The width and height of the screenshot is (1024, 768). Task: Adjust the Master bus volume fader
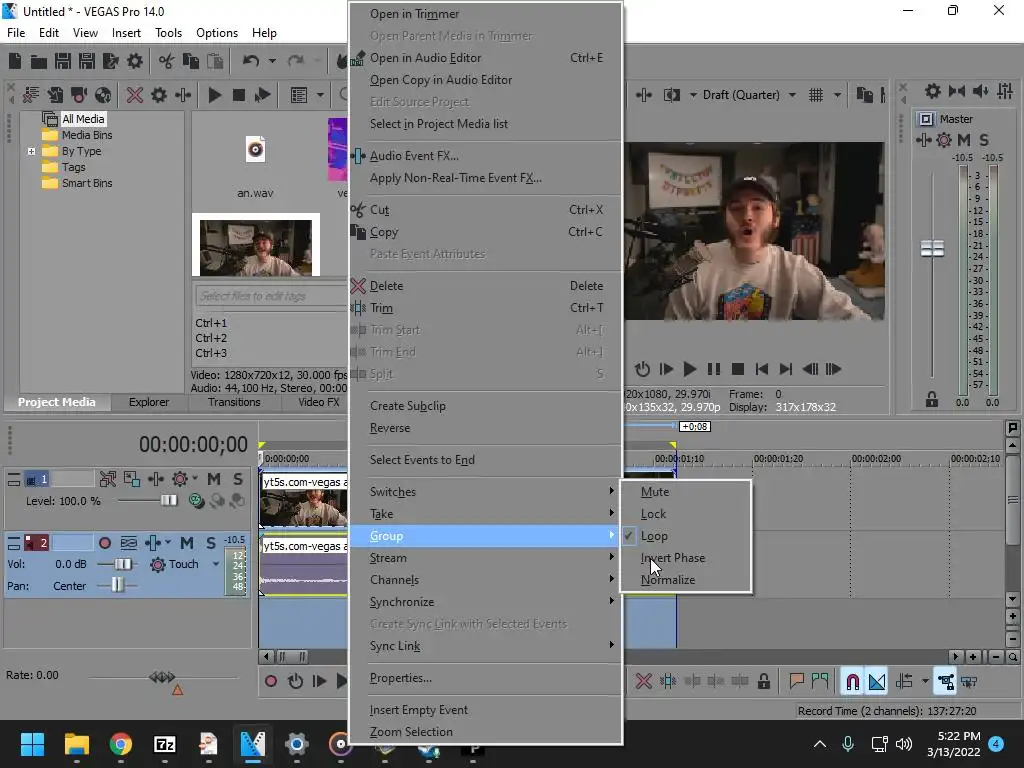coord(932,248)
